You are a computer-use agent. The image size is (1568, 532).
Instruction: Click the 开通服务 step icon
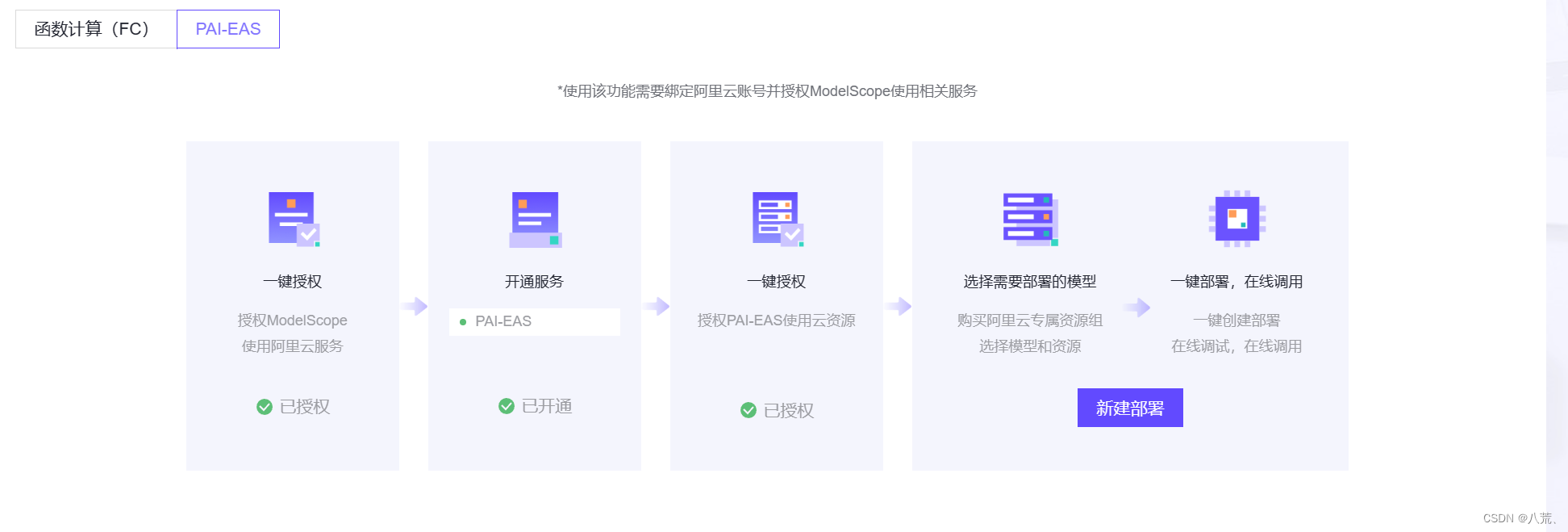[x=536, y=219]
